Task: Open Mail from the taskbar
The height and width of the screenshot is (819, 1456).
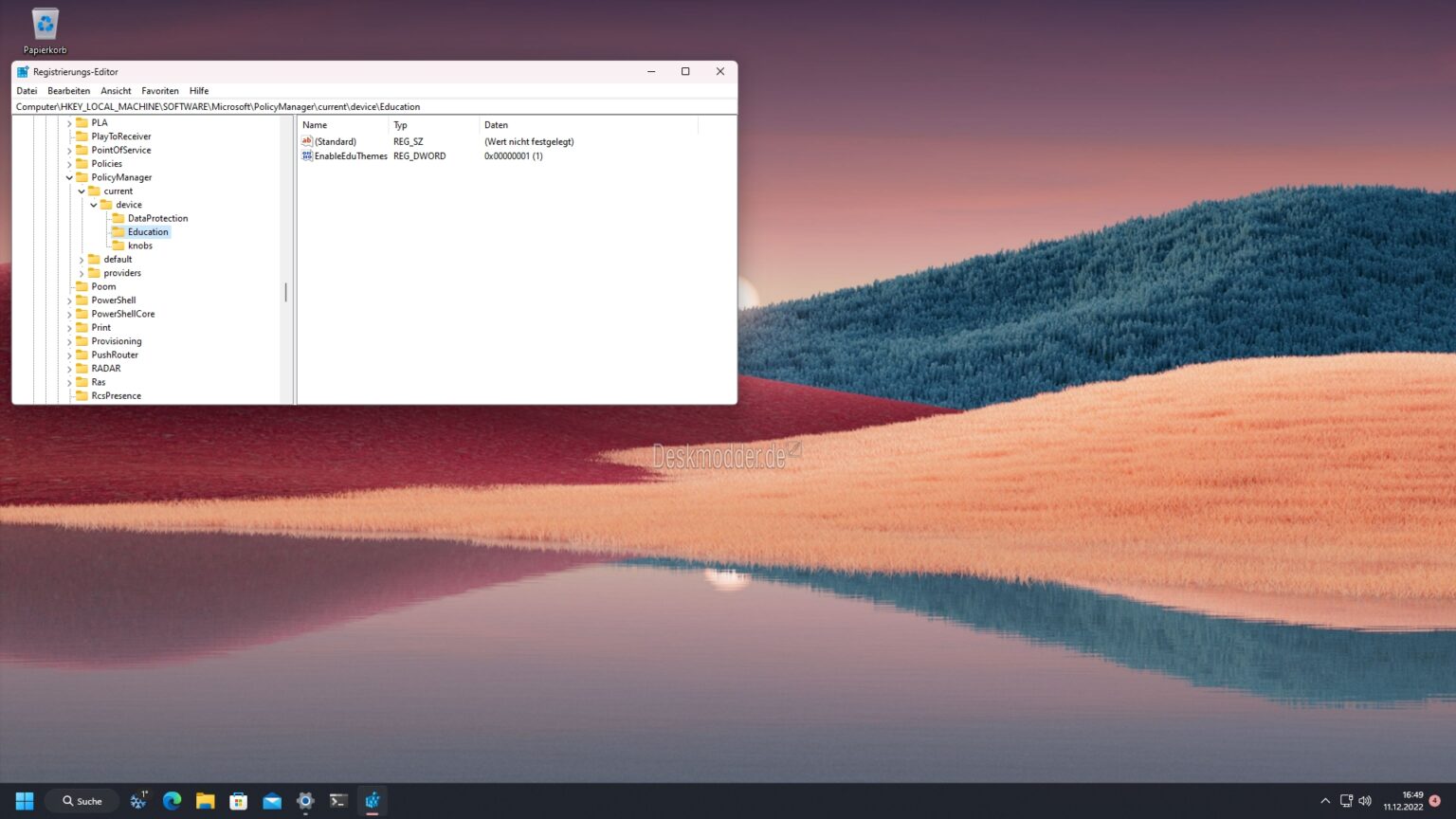Action: coord(272,801)
